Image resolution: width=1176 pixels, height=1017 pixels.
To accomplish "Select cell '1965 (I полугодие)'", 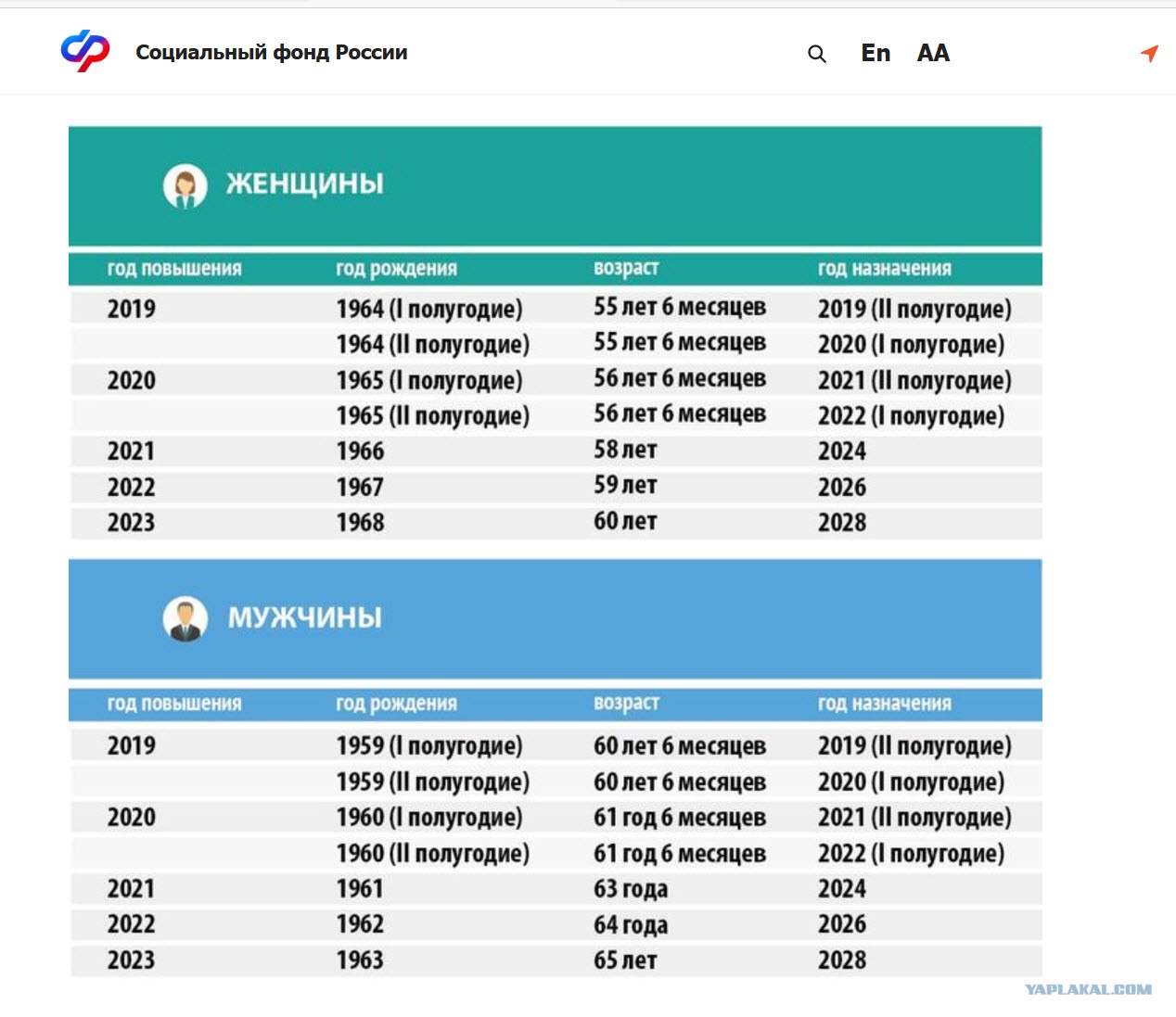I will tap(429, 380).
